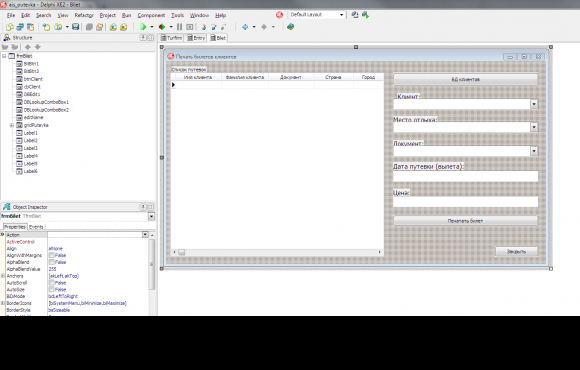580x370 pixels.
Task: Open the Клиент combo box dropdown
Action: [533, 104]
